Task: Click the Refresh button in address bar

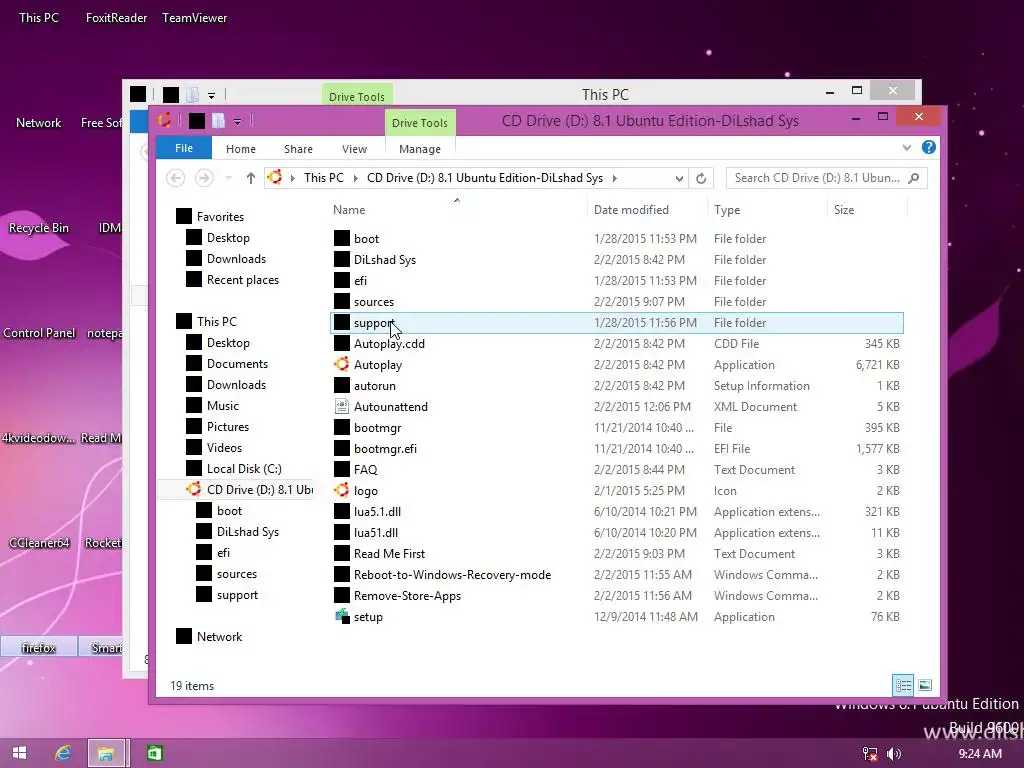Action: pyautogui.click(x=701, y=178)
